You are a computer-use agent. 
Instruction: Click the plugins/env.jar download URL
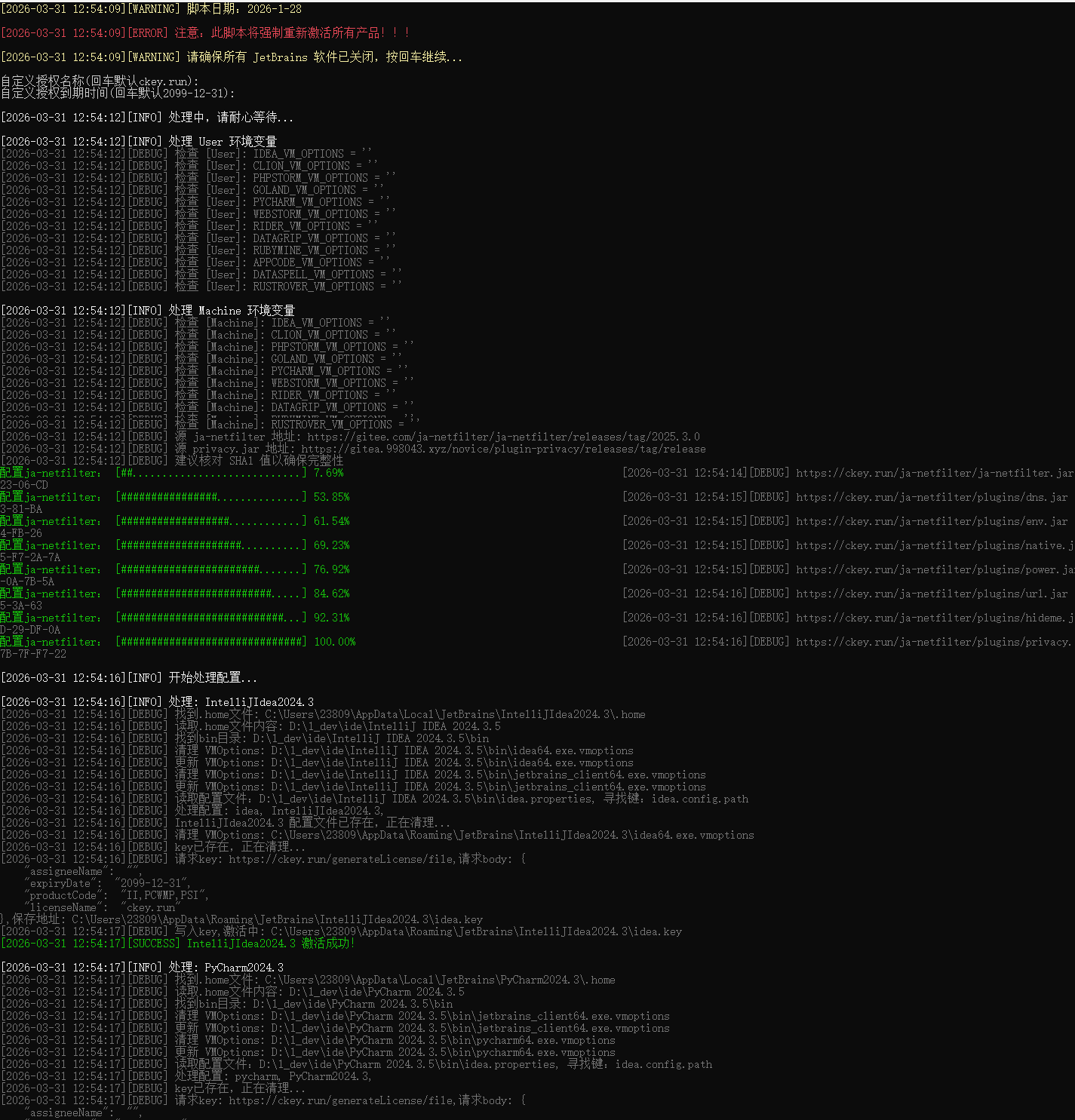pyautogui.click(x=932, y=521)
